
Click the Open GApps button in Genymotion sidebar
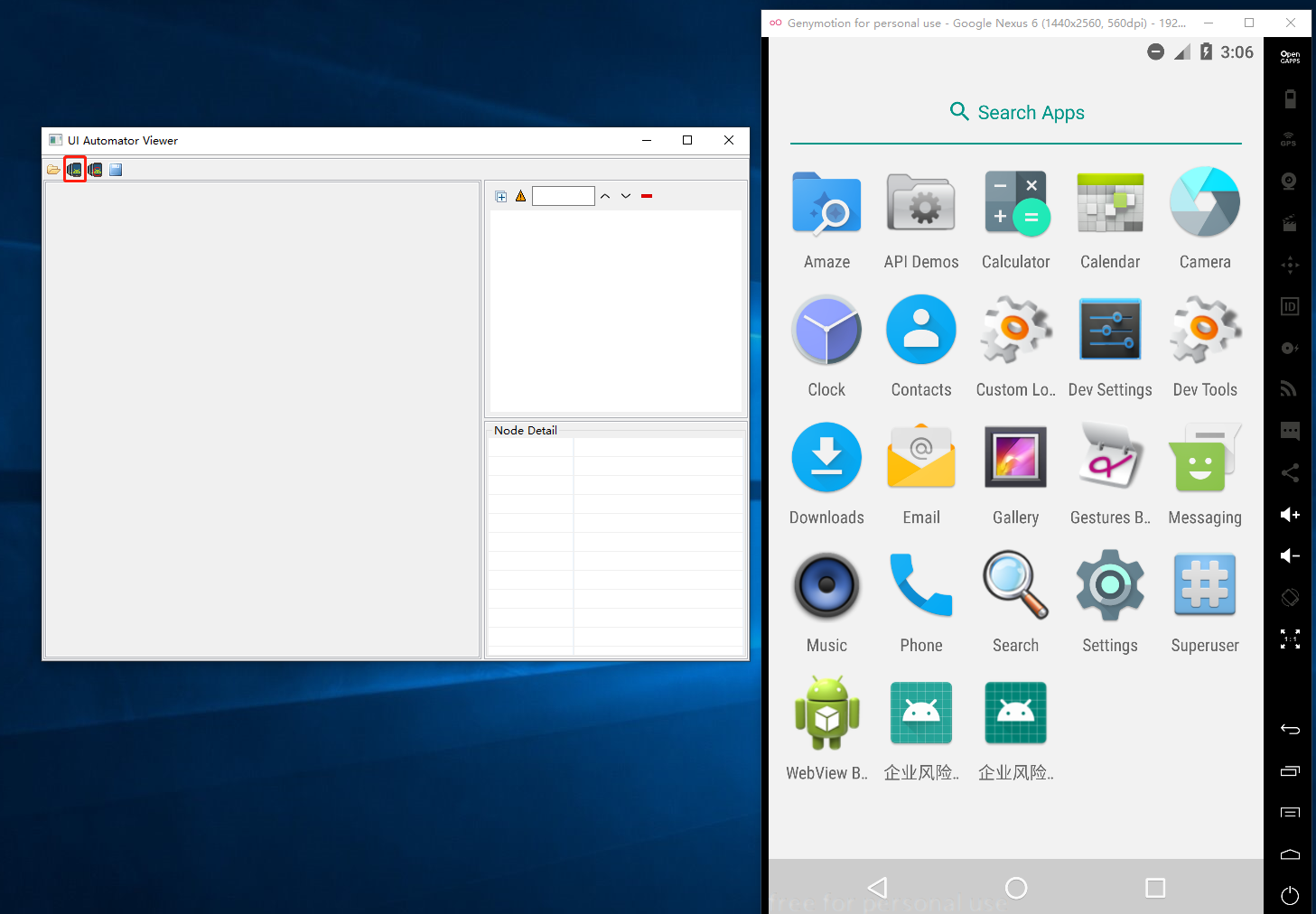(x=1290, y=57)
